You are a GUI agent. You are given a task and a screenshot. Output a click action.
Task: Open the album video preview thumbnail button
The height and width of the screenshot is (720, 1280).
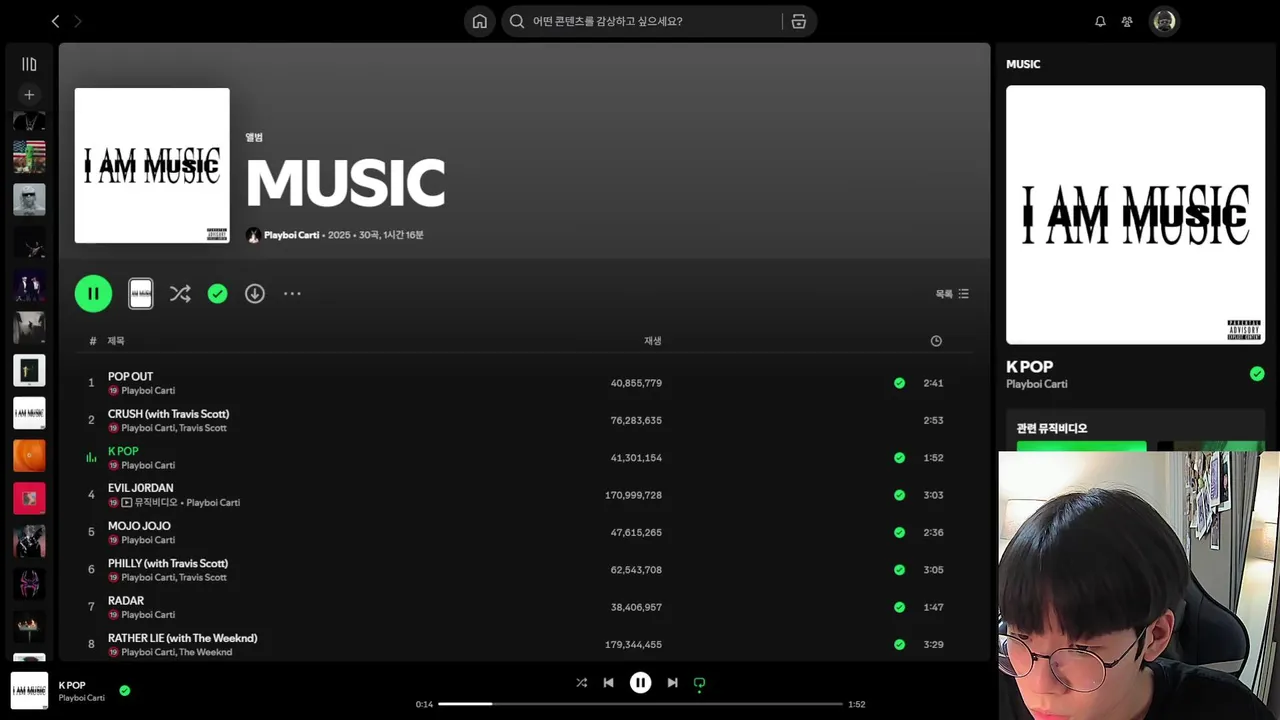click(x=141, y=294)
